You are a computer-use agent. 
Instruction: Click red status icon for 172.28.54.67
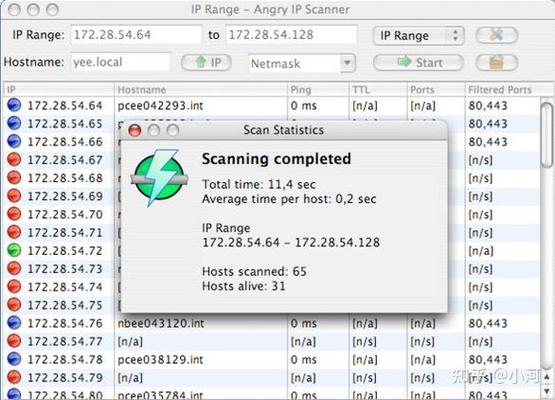14,159
